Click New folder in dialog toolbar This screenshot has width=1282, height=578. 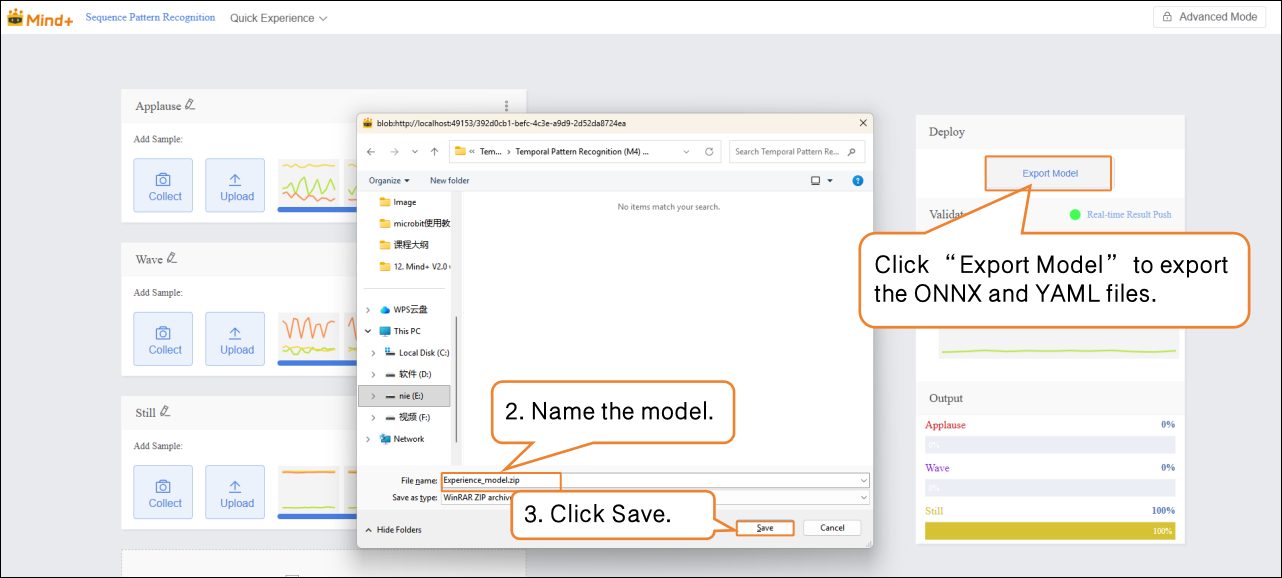(449, 181)
